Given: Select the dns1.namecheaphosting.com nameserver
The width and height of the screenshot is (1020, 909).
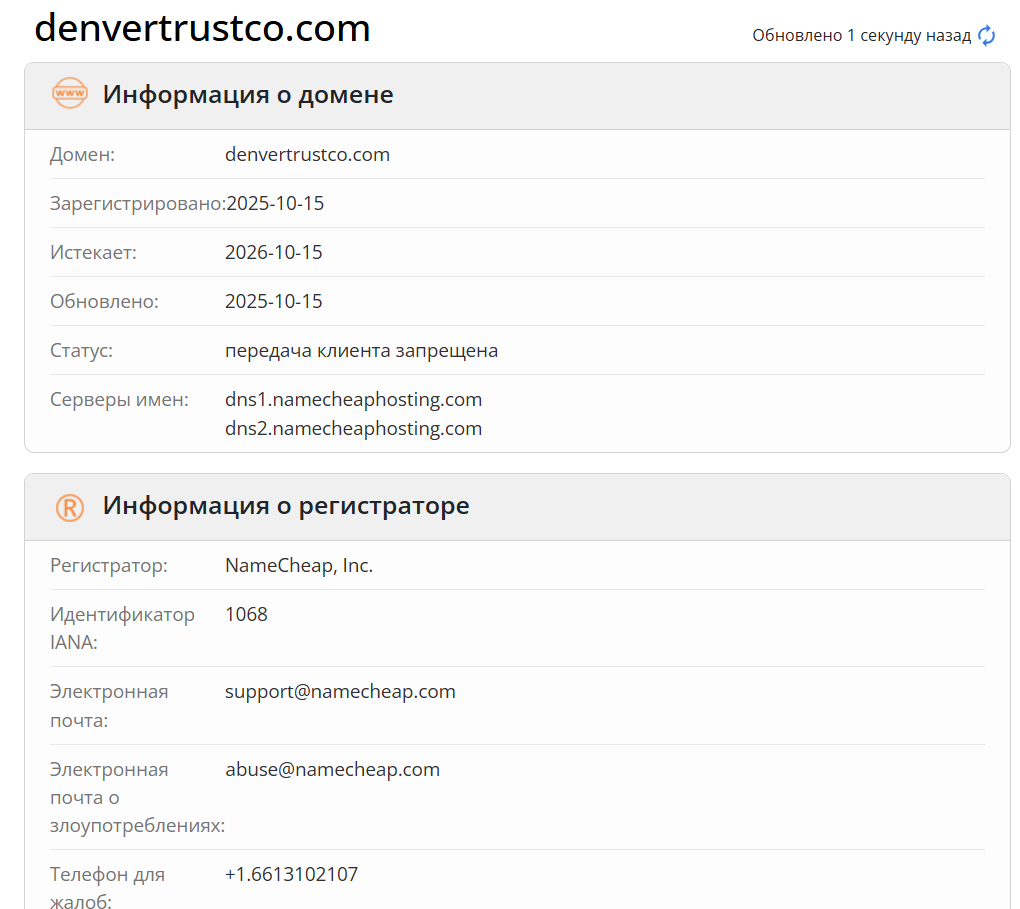Looking at the screenshot, I should (353, 399).
